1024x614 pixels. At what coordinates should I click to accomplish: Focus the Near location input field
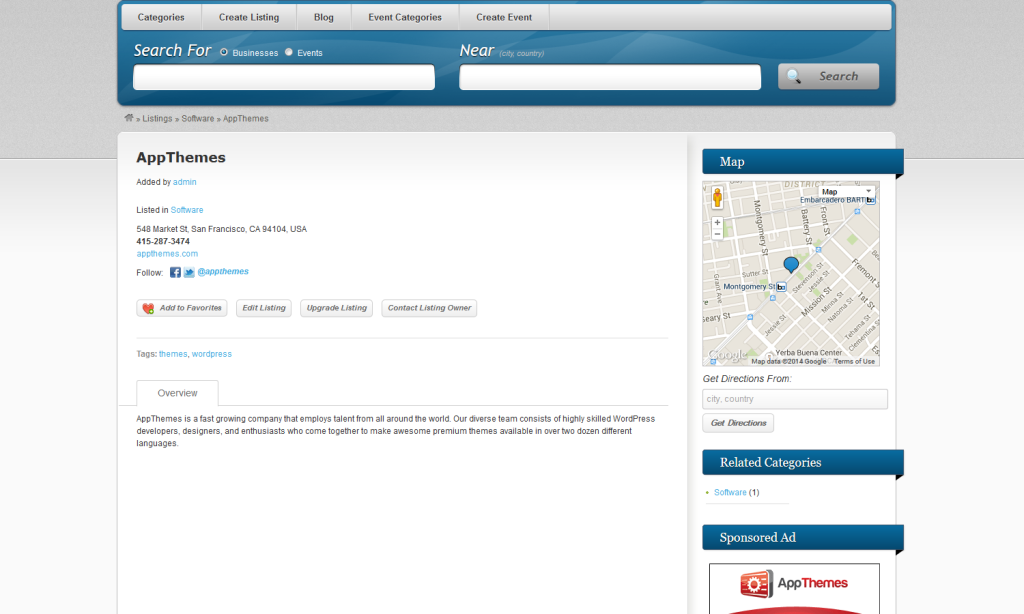610,77
